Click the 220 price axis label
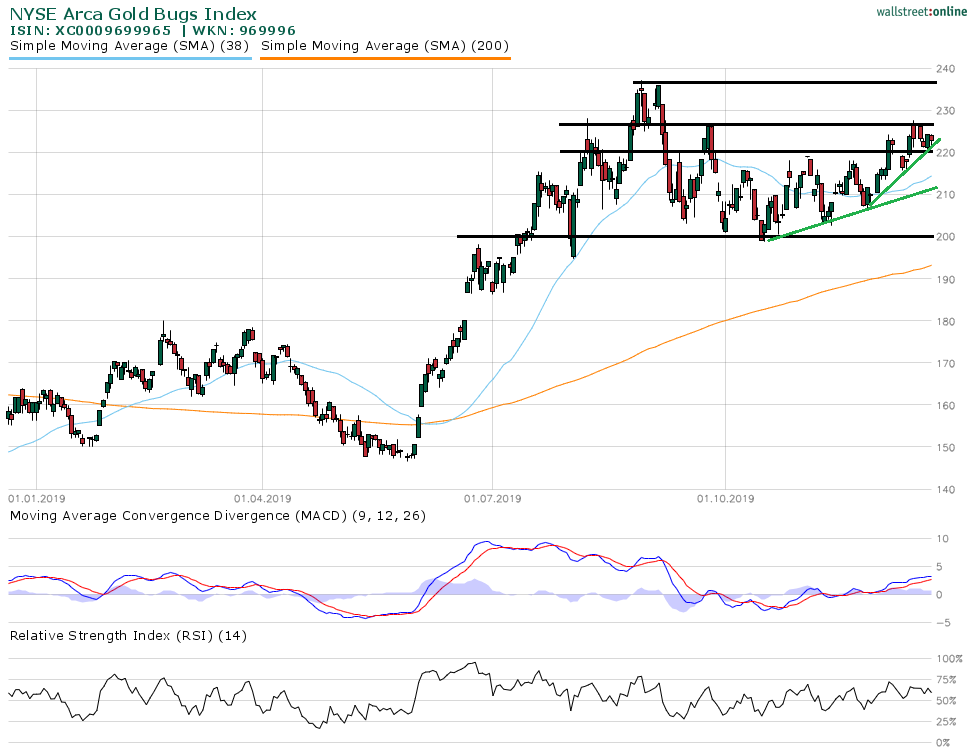The height and width of the screenshot is (750, 976). click(x=946, y=152)
